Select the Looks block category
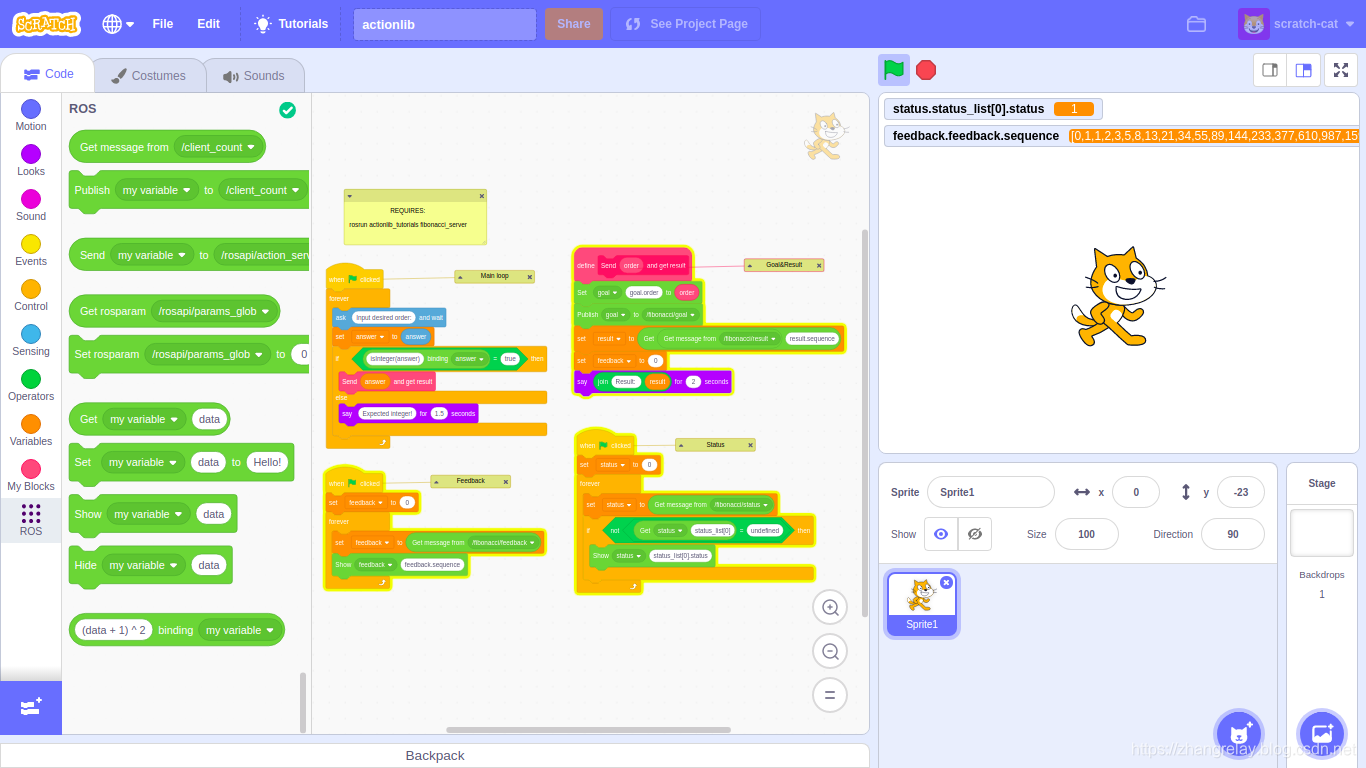The height and width of the screenshot is (768, 1366). coord(31,161)
